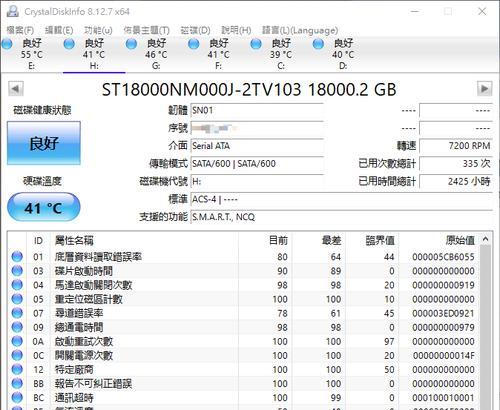Select drive F: tab
500x410 pixels.
[218, 54]
